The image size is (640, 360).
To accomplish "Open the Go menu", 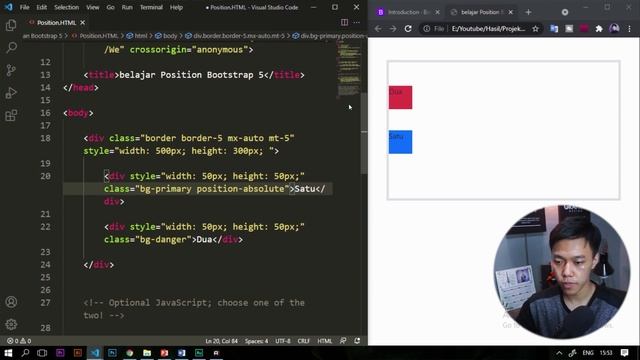I will click(110, 7).
